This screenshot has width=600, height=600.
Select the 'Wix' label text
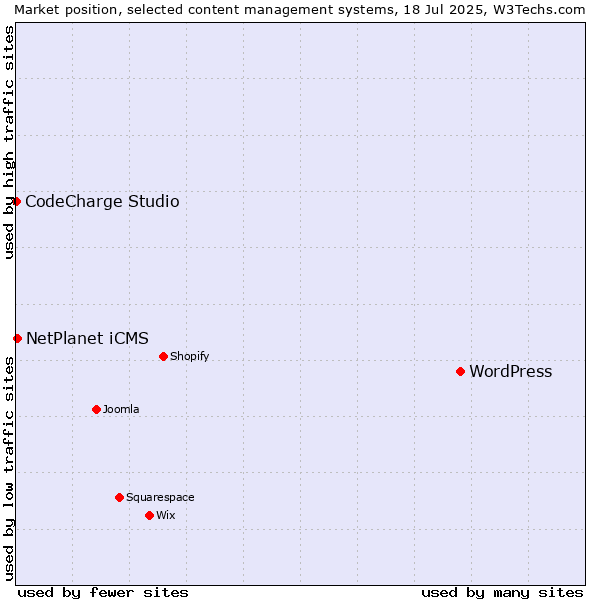pyautogui.click(x=166, y=515)
